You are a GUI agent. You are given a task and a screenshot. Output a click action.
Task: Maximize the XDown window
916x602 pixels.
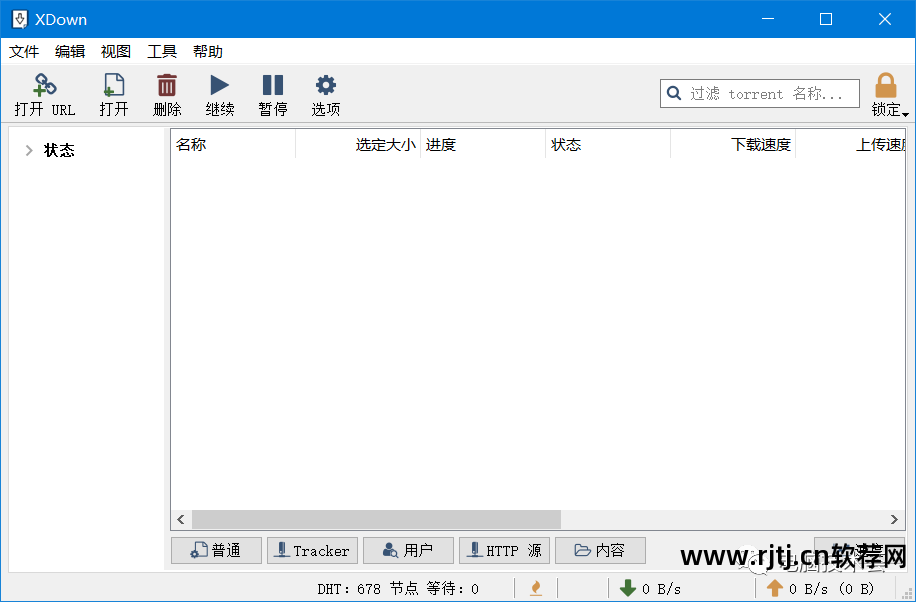point(826,19)
